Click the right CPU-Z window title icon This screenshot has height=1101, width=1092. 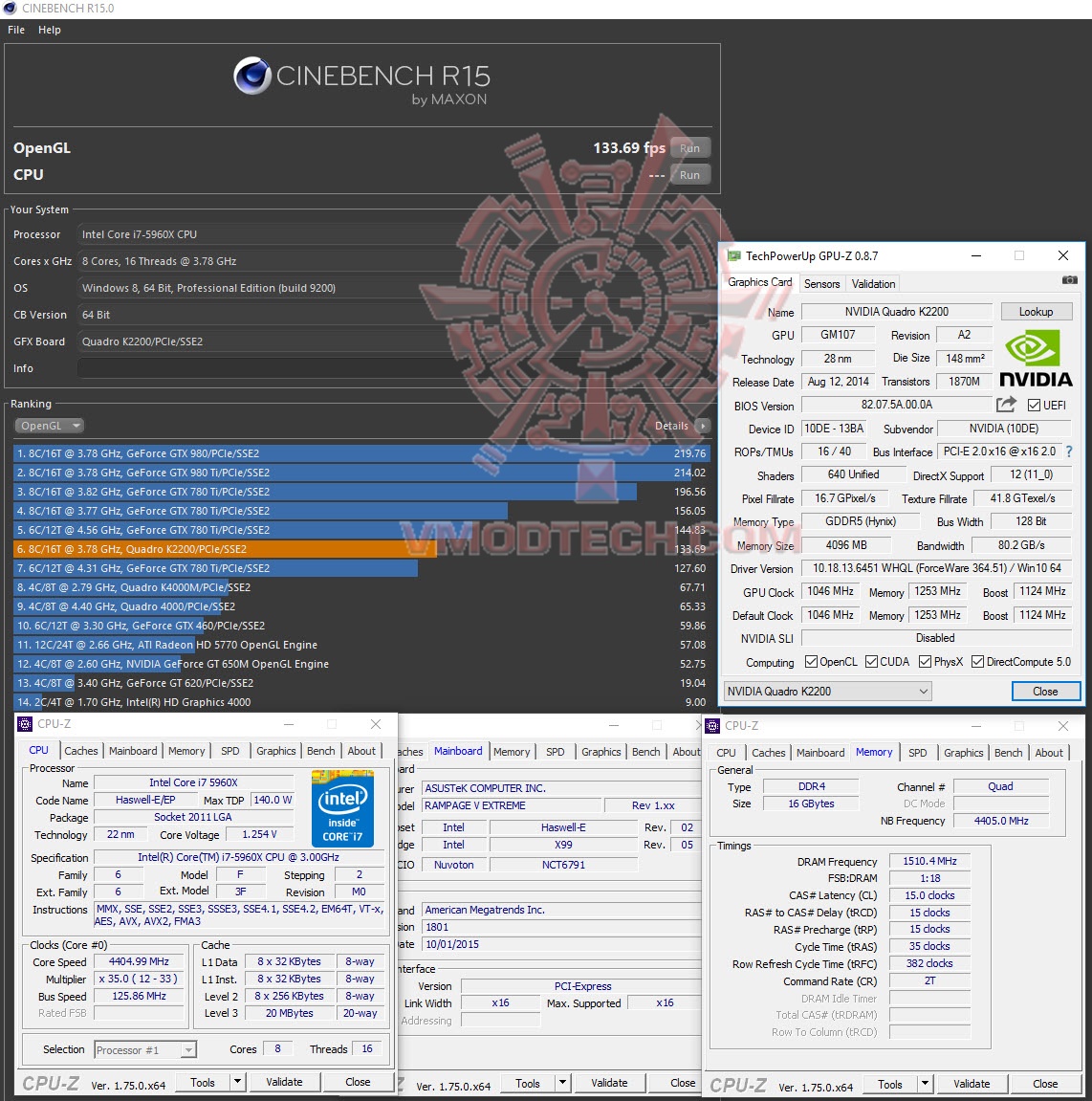[x=712, y=726]
